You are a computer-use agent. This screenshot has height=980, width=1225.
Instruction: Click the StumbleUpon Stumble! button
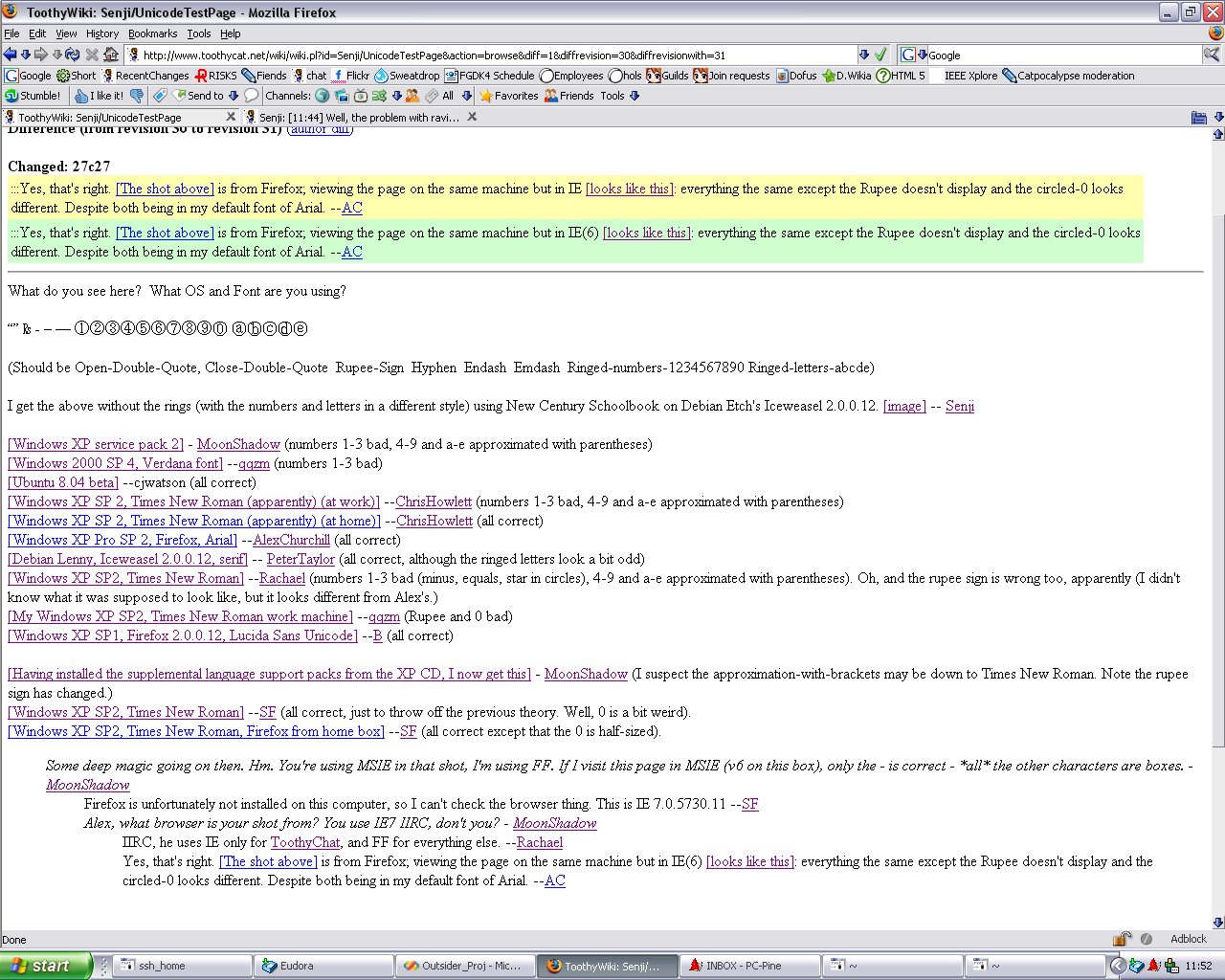[33, 96]
